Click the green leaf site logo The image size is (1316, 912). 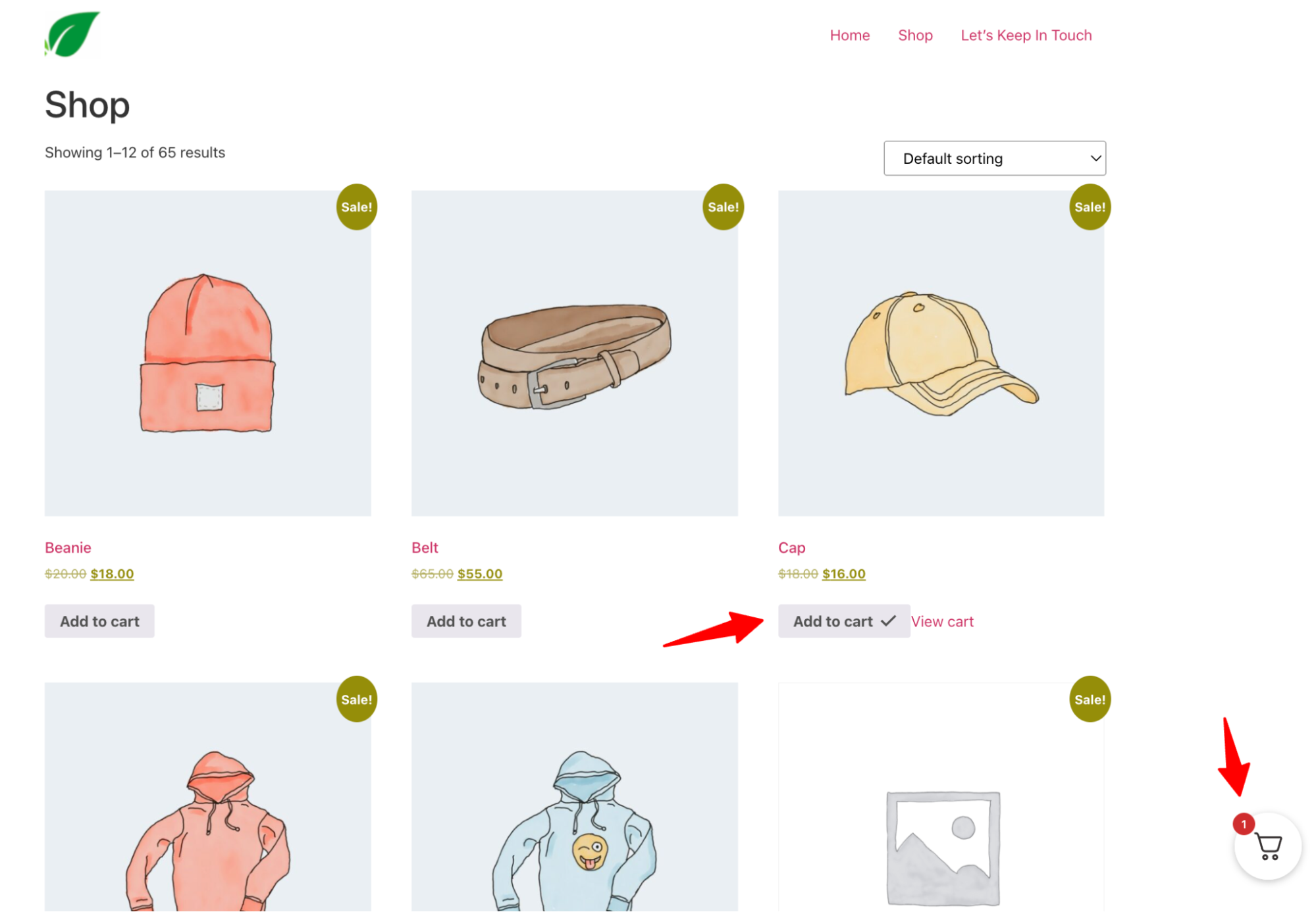pos(72,34)
